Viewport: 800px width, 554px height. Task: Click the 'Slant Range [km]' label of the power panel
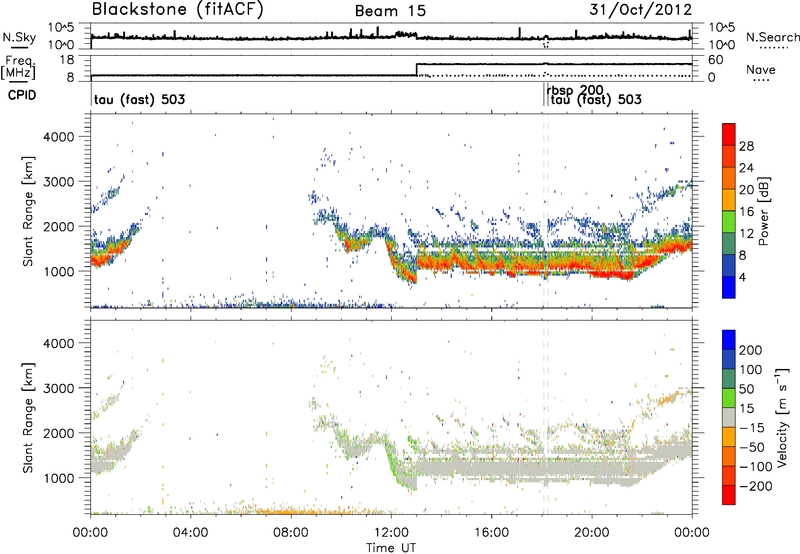[28, 211]
